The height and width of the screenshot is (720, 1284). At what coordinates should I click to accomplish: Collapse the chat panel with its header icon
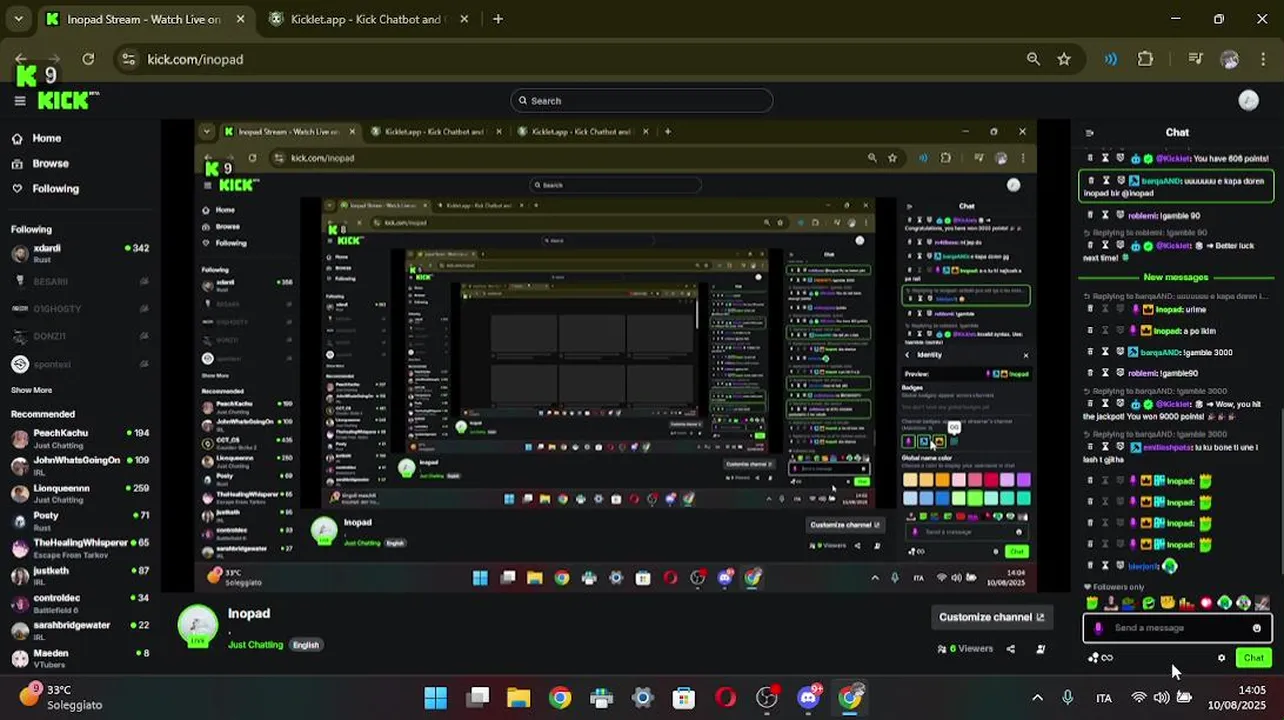pos(1089,132)
